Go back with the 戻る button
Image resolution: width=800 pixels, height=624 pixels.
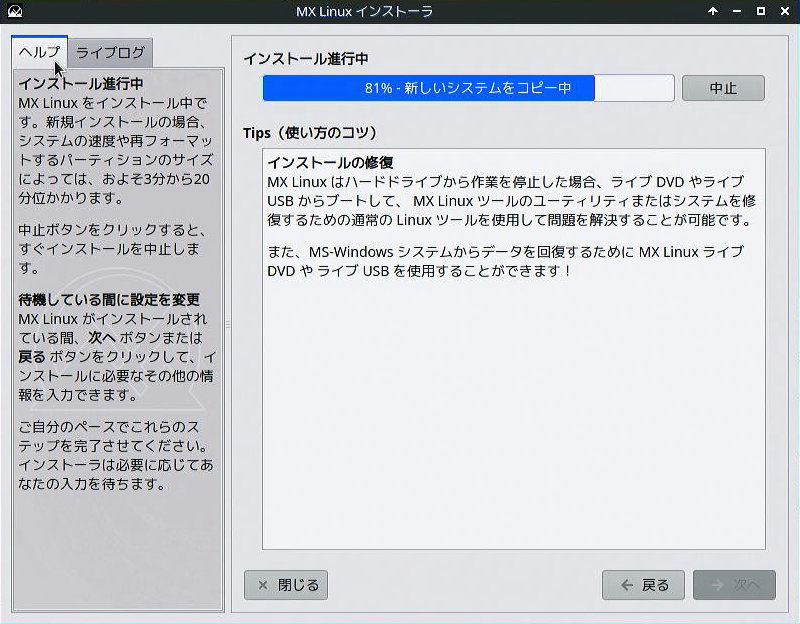pos(643,585)
